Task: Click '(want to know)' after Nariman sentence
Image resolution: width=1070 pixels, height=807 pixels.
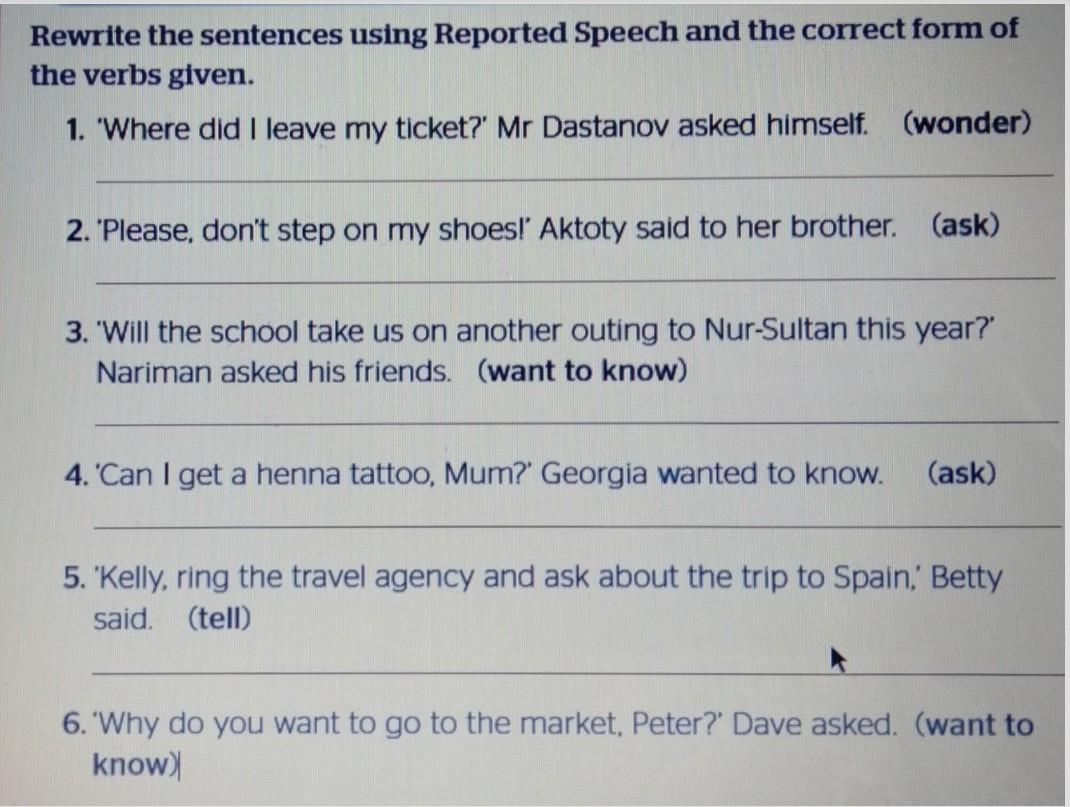Action: click(582, 371)
